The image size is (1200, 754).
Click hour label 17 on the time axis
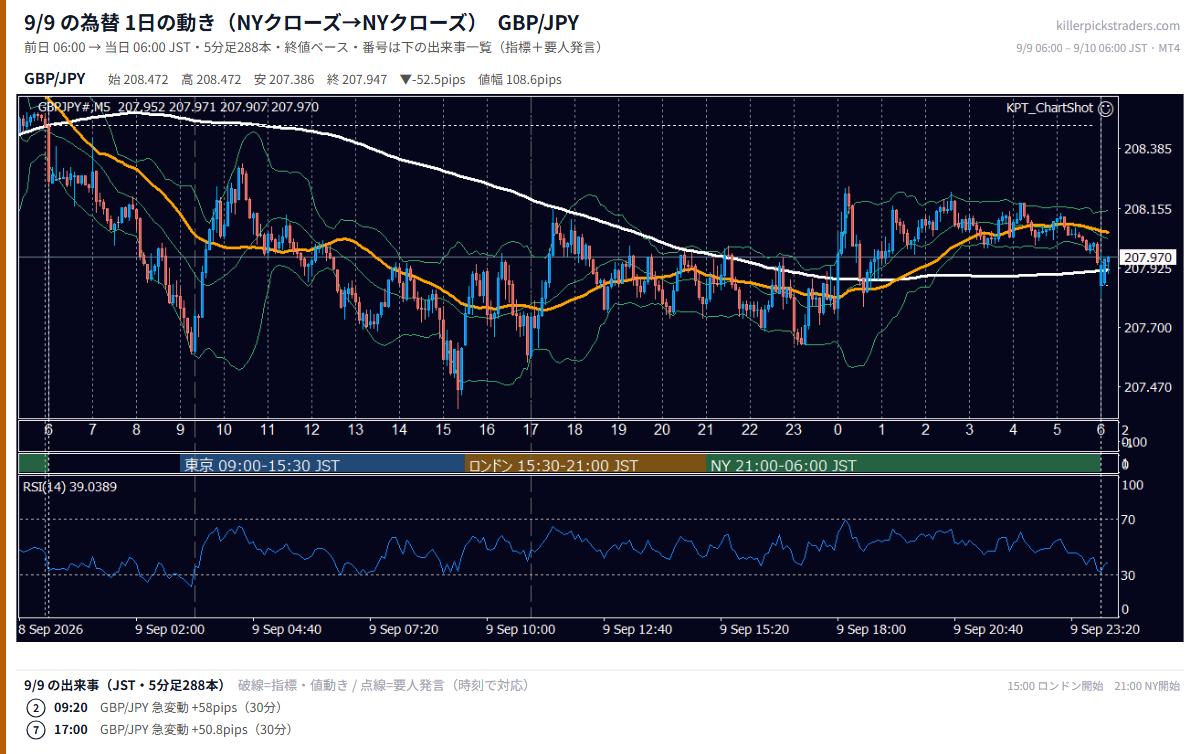pyautogui.click(x=530, y=430)
